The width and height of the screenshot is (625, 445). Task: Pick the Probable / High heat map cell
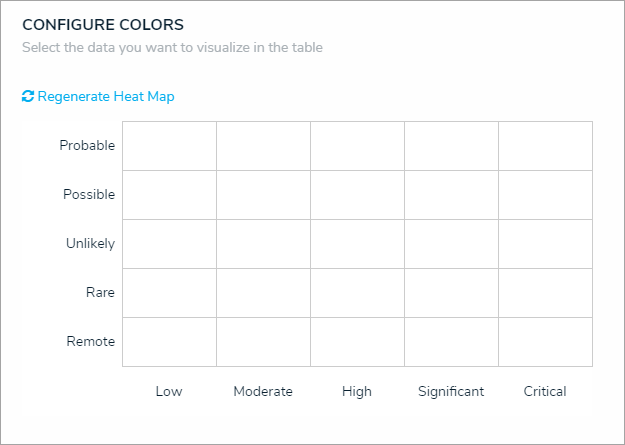(357, 146)
